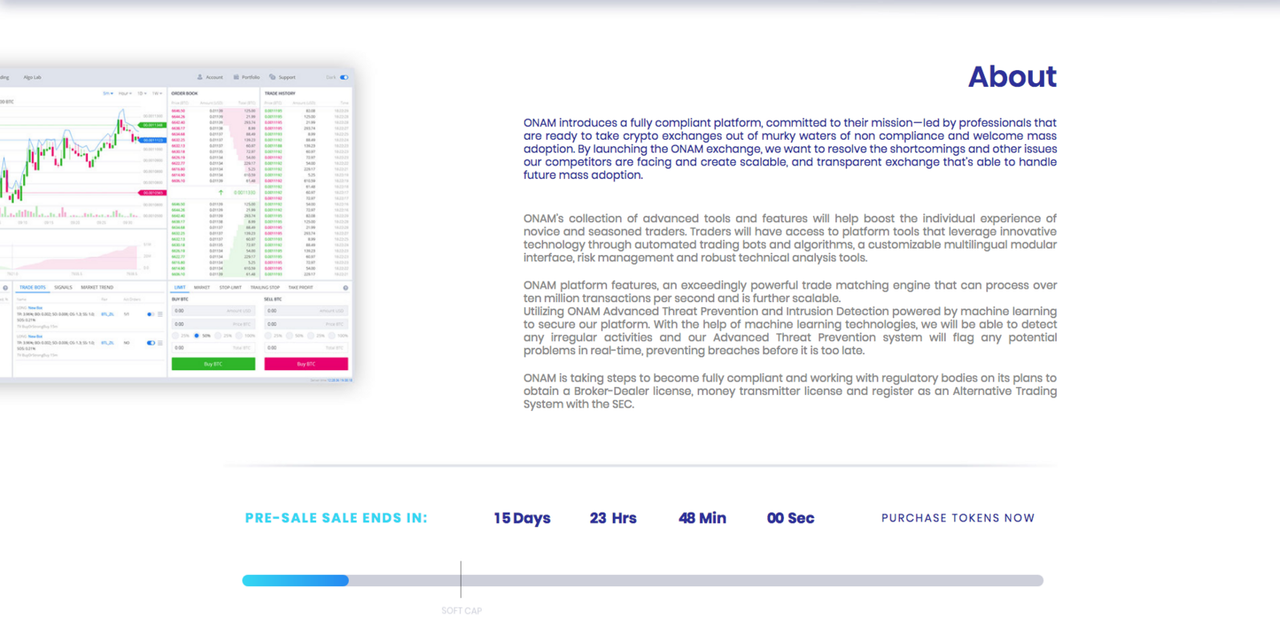Image resolution: width=1280 pixels, height=642 pixels.
Task: Switch to the Trade Bots tab
Action: [33, 287]
